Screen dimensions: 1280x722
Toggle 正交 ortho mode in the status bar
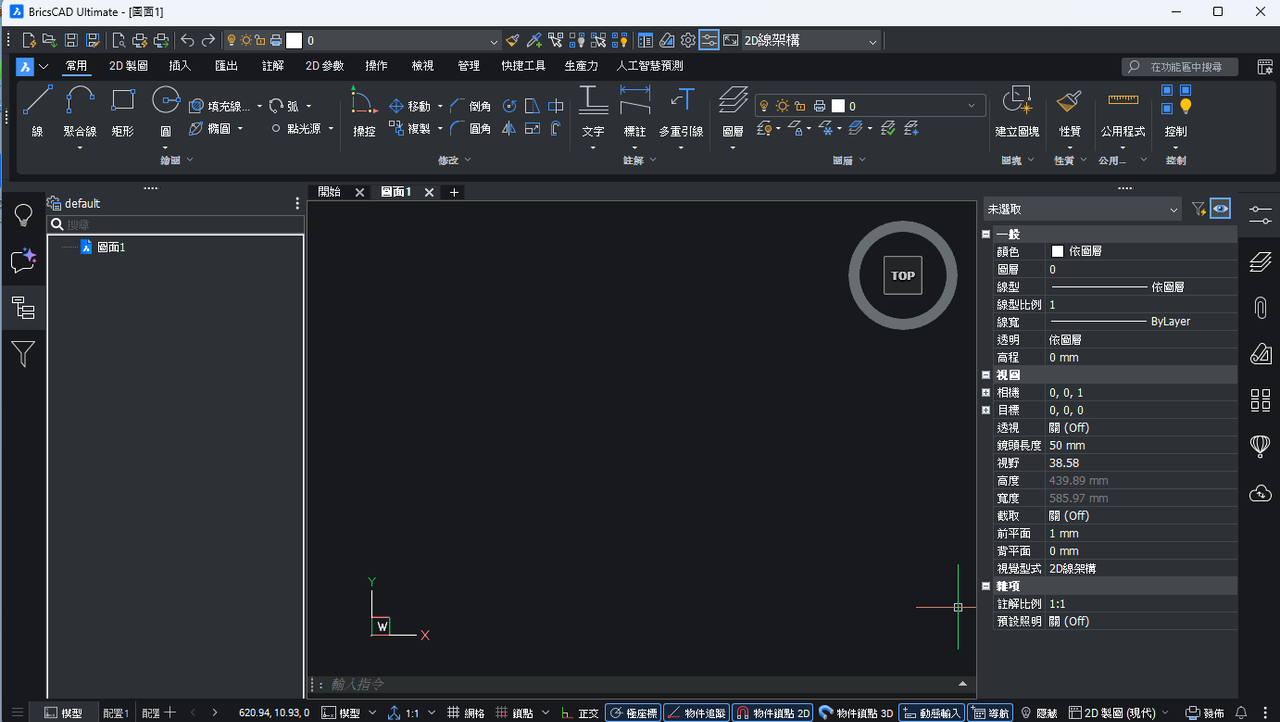(580, 713)
